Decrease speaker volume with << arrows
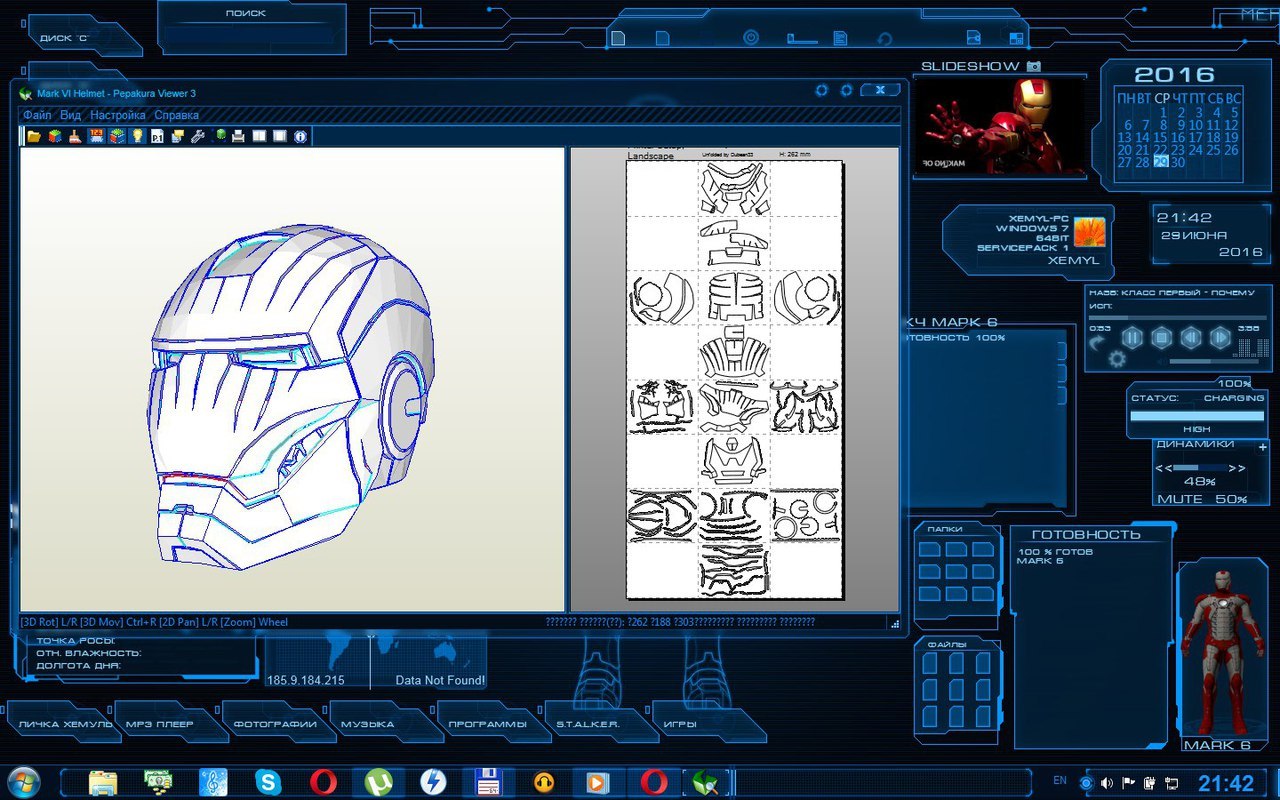 pos(1163,468)
